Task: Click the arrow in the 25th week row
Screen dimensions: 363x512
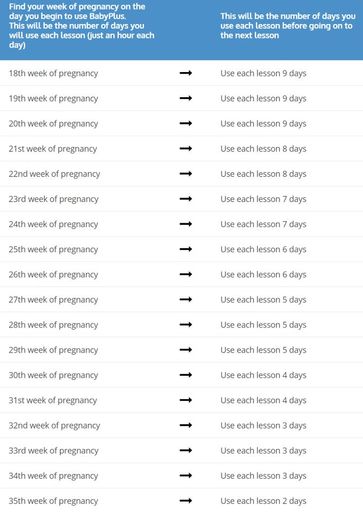Action: click(186, 249)
